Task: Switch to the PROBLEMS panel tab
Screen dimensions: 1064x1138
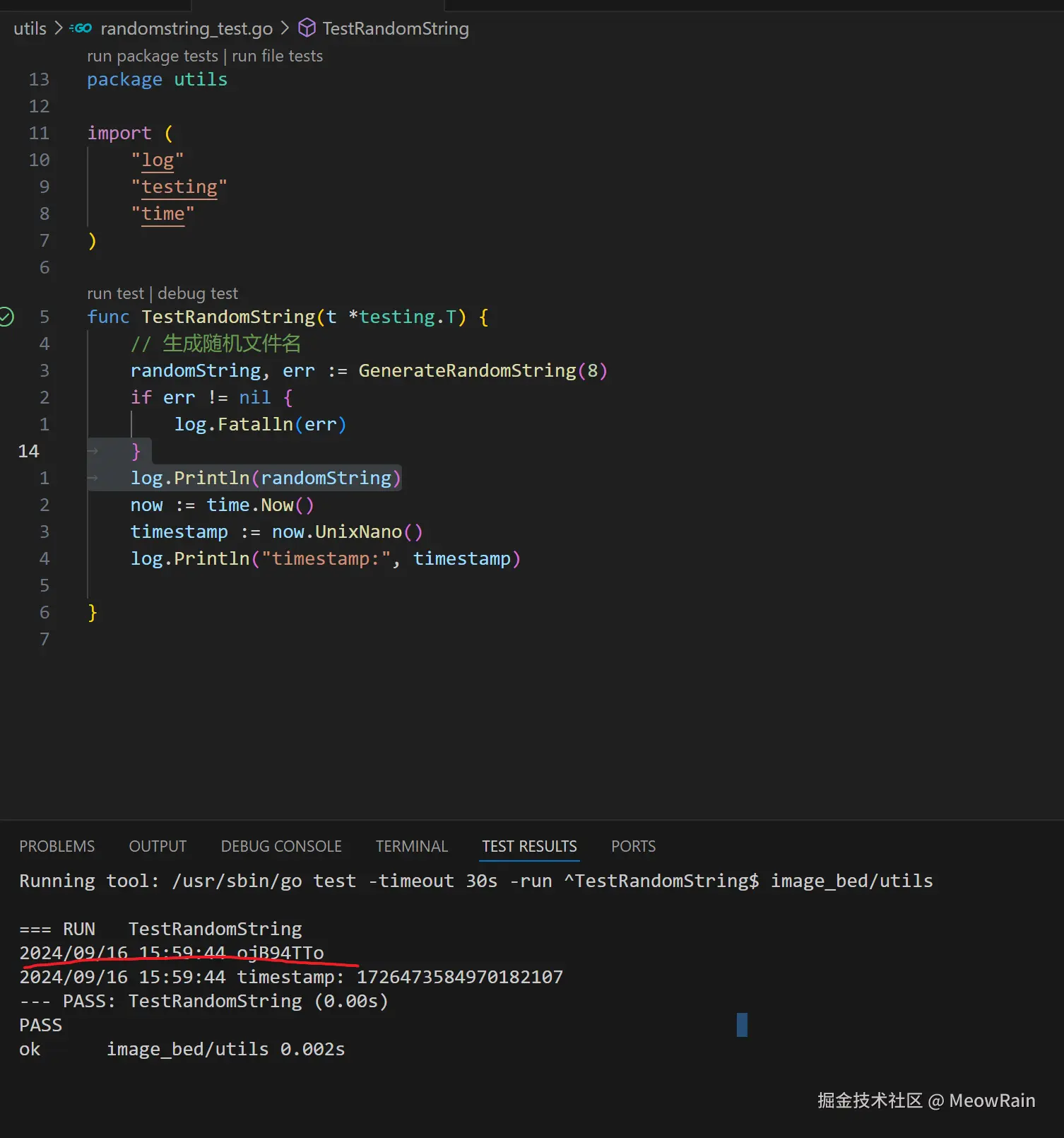Action: point(57,846)
